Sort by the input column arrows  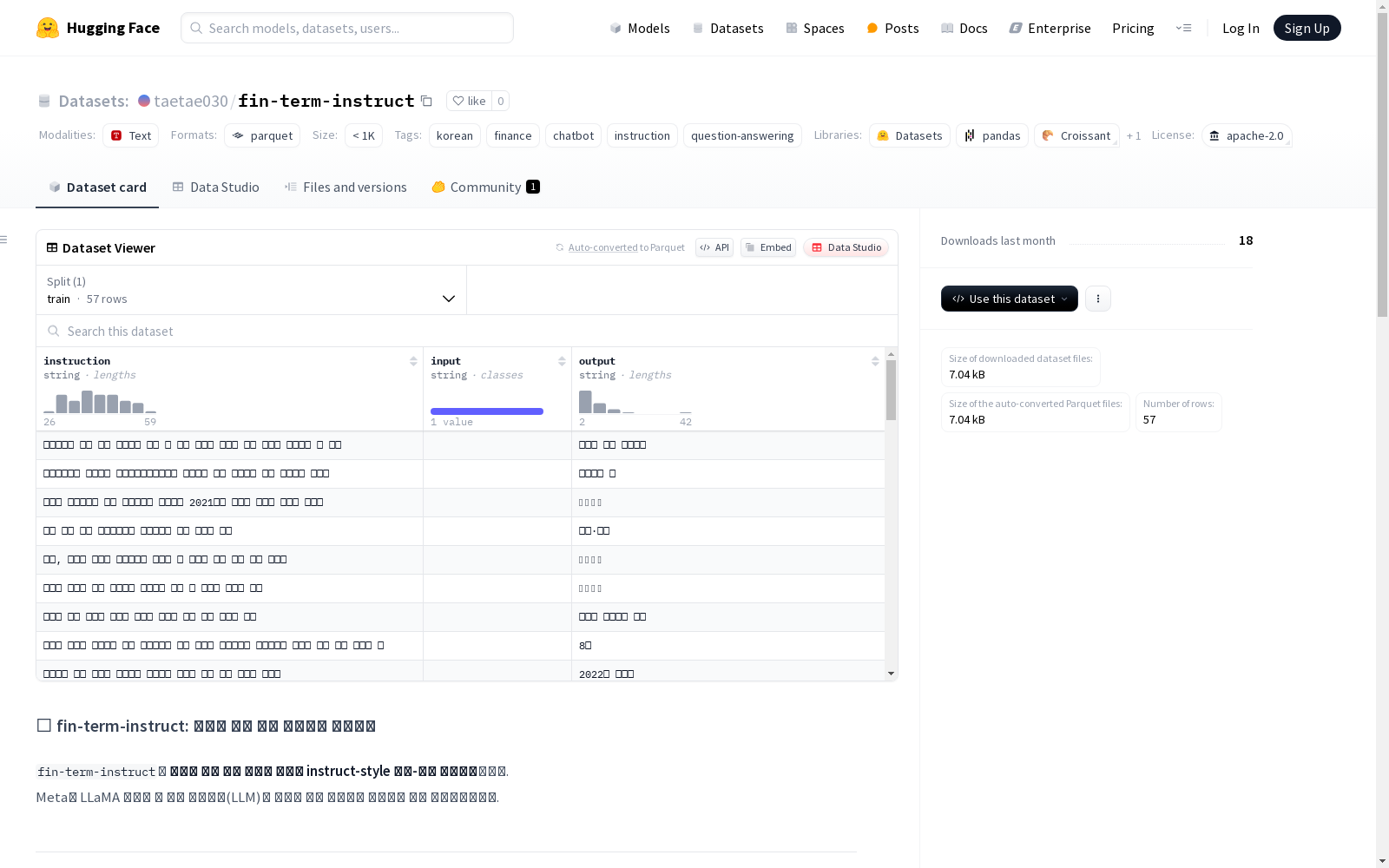click(562, 361)
